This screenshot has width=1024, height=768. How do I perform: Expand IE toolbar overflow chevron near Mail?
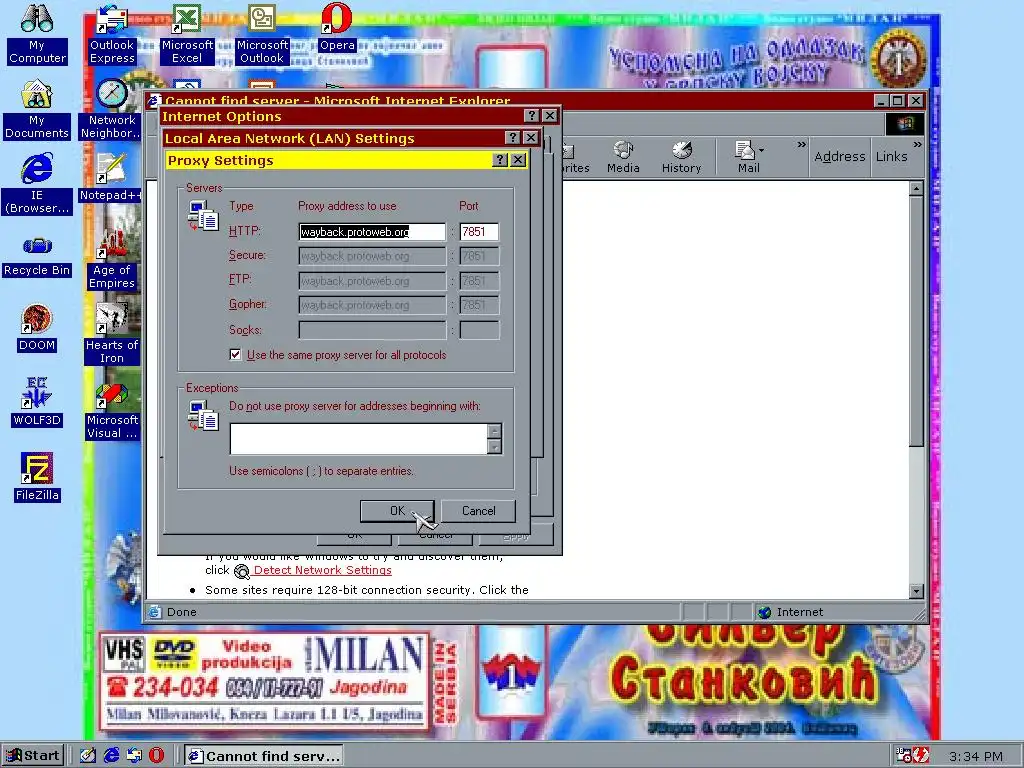(801, 144)
